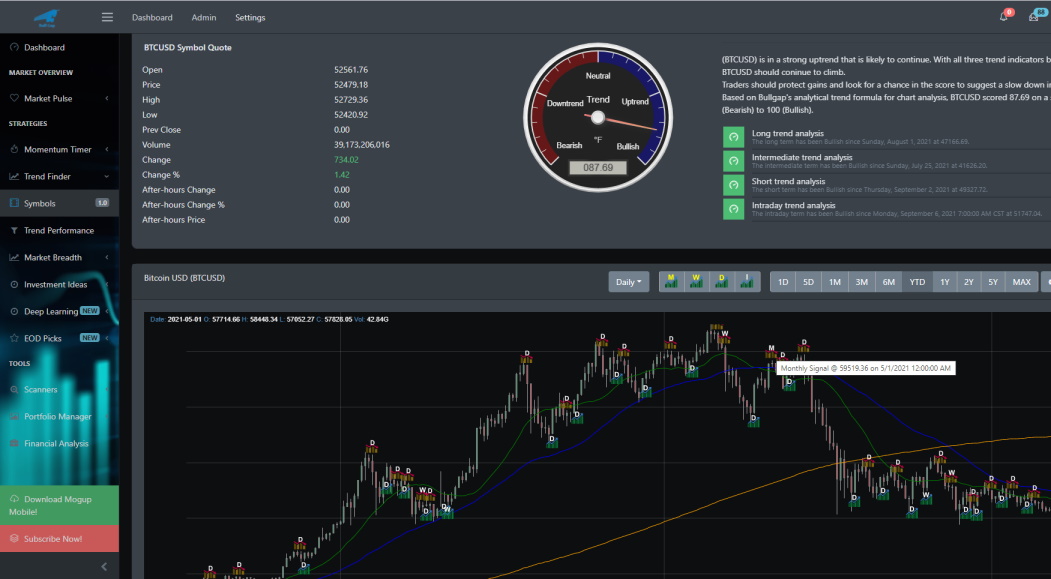Select the YTD time range
The width and height of the screenshot is (1051, 579).
917,282
